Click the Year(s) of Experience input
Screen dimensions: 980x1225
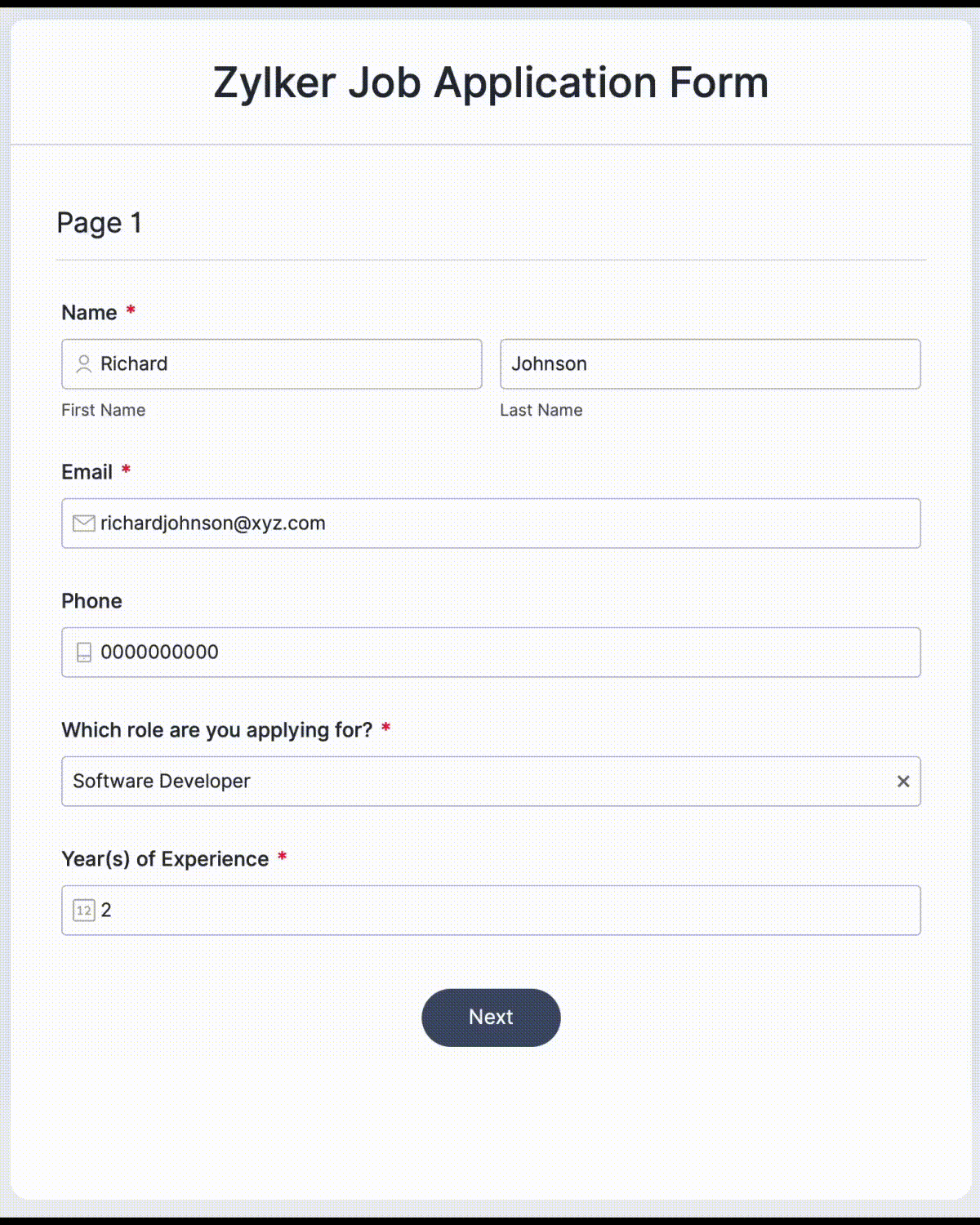coord(506,911)
